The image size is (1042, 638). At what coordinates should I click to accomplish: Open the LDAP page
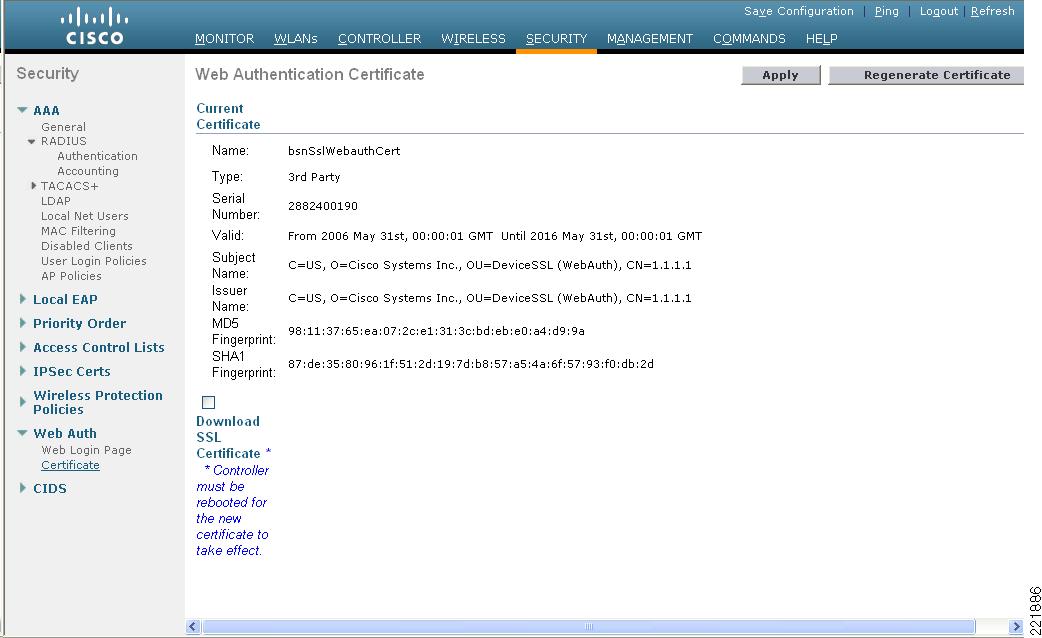pos(55,201)
